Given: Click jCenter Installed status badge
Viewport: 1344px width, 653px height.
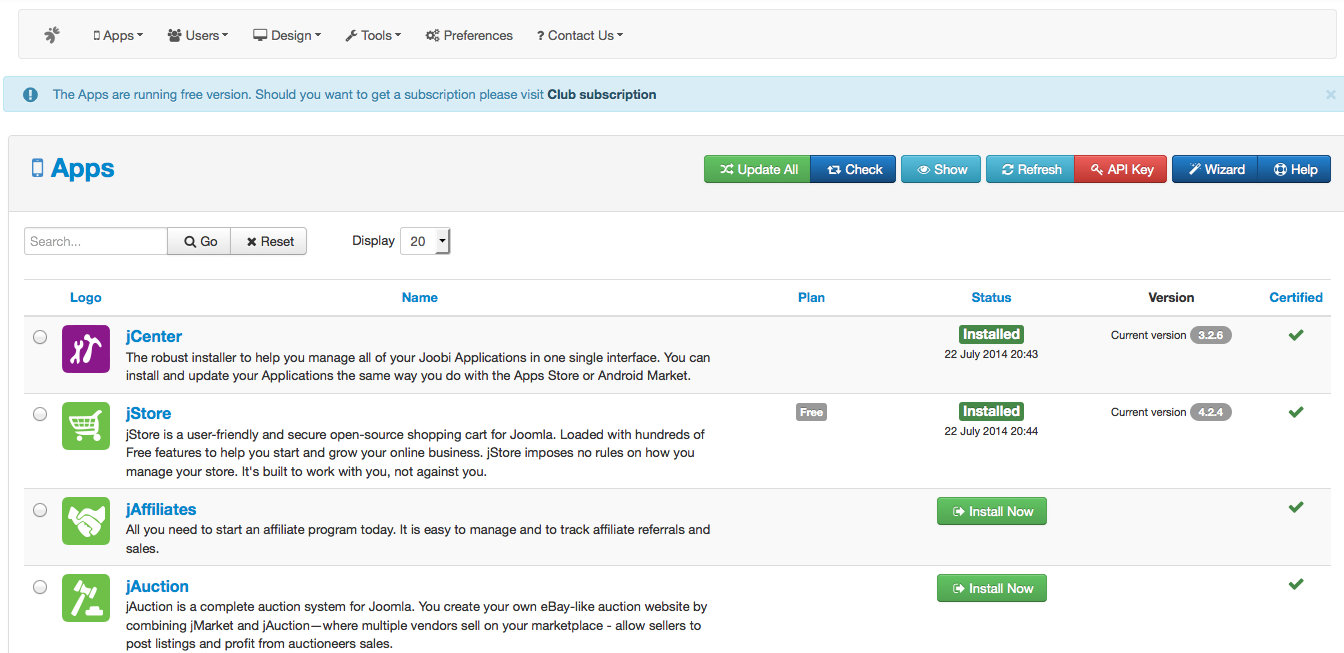Looking at the screenshot, I should [992, 334].
